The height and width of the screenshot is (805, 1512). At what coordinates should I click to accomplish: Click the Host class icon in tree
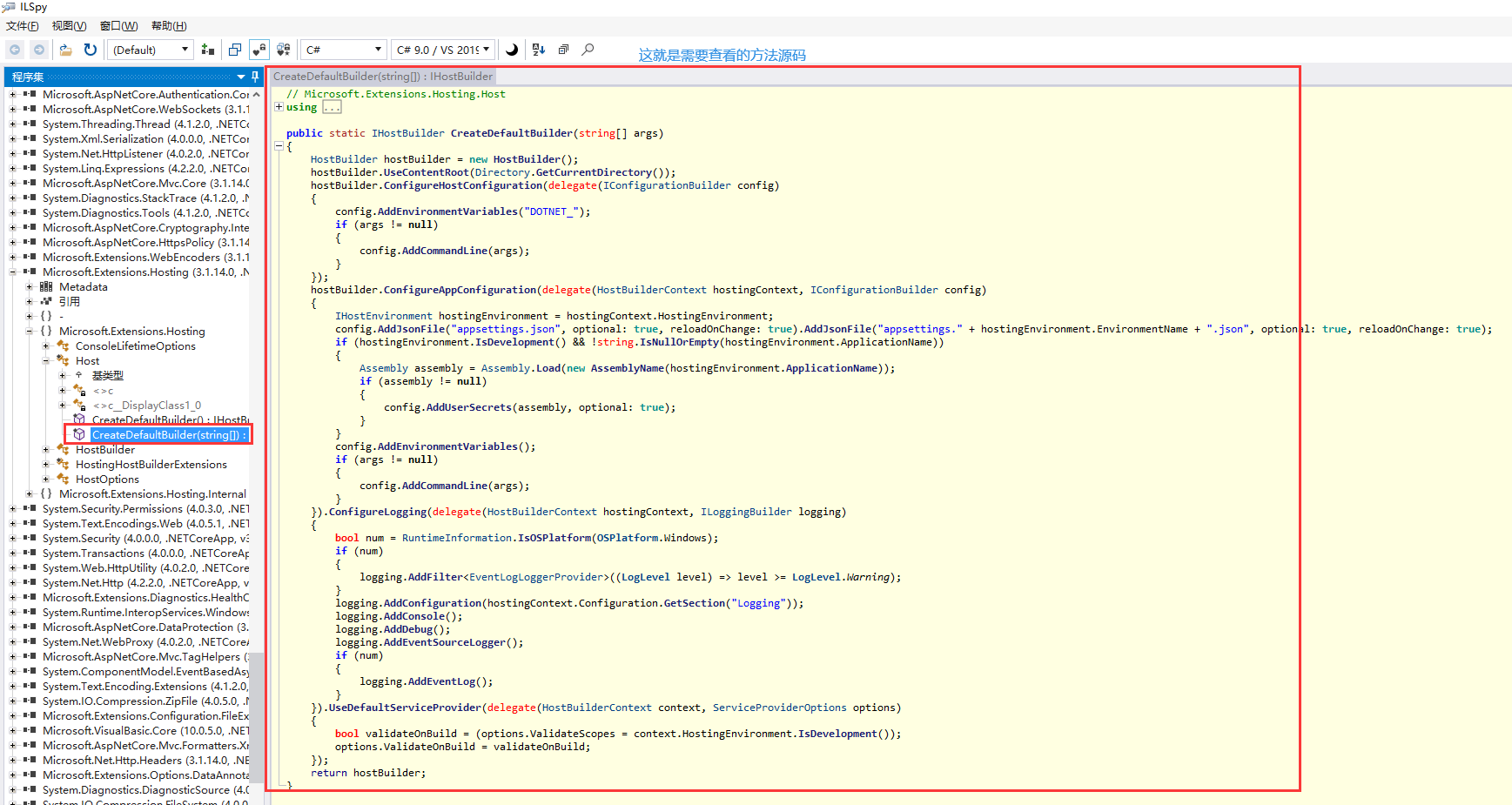point(63,360)
